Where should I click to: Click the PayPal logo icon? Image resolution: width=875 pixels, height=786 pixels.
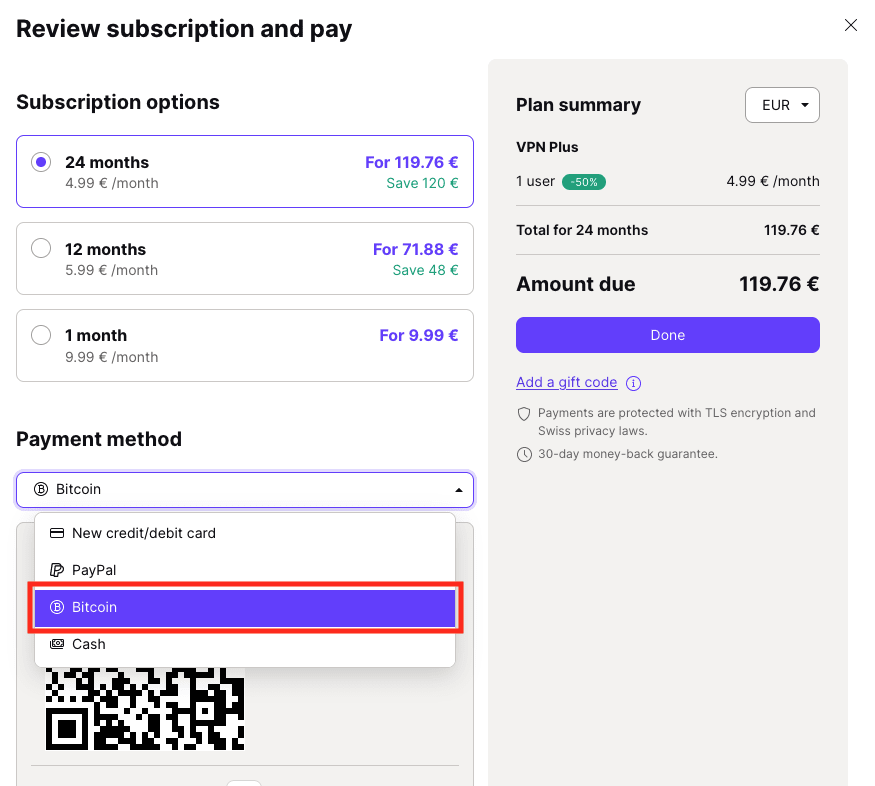pos(57,570)
